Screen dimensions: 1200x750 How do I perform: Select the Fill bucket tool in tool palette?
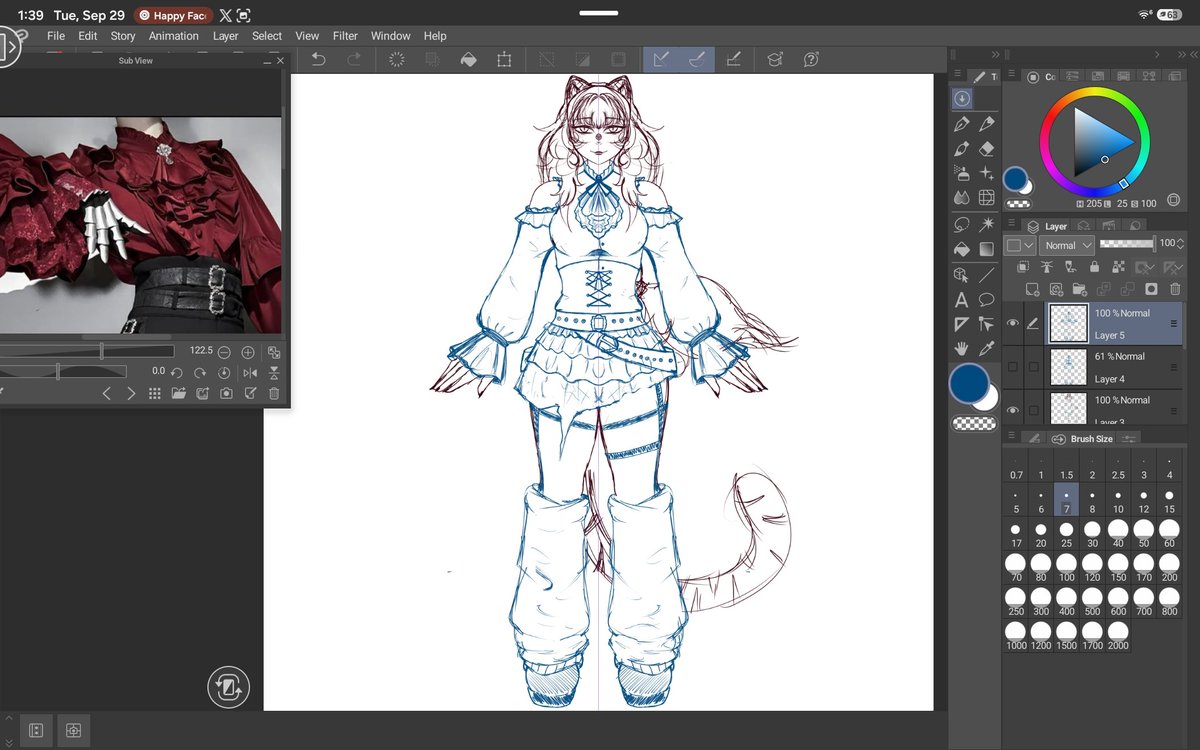962,249
